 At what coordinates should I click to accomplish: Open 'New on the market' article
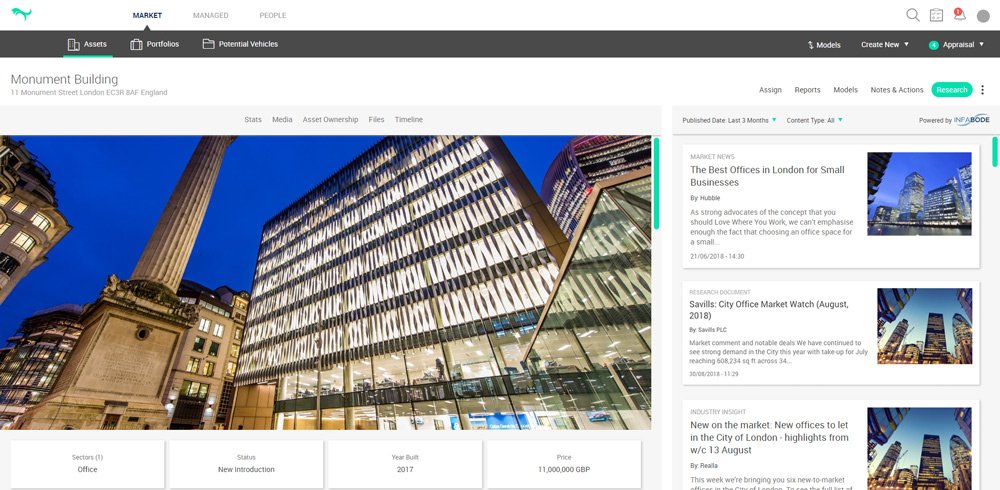click(x=769, y=437)
